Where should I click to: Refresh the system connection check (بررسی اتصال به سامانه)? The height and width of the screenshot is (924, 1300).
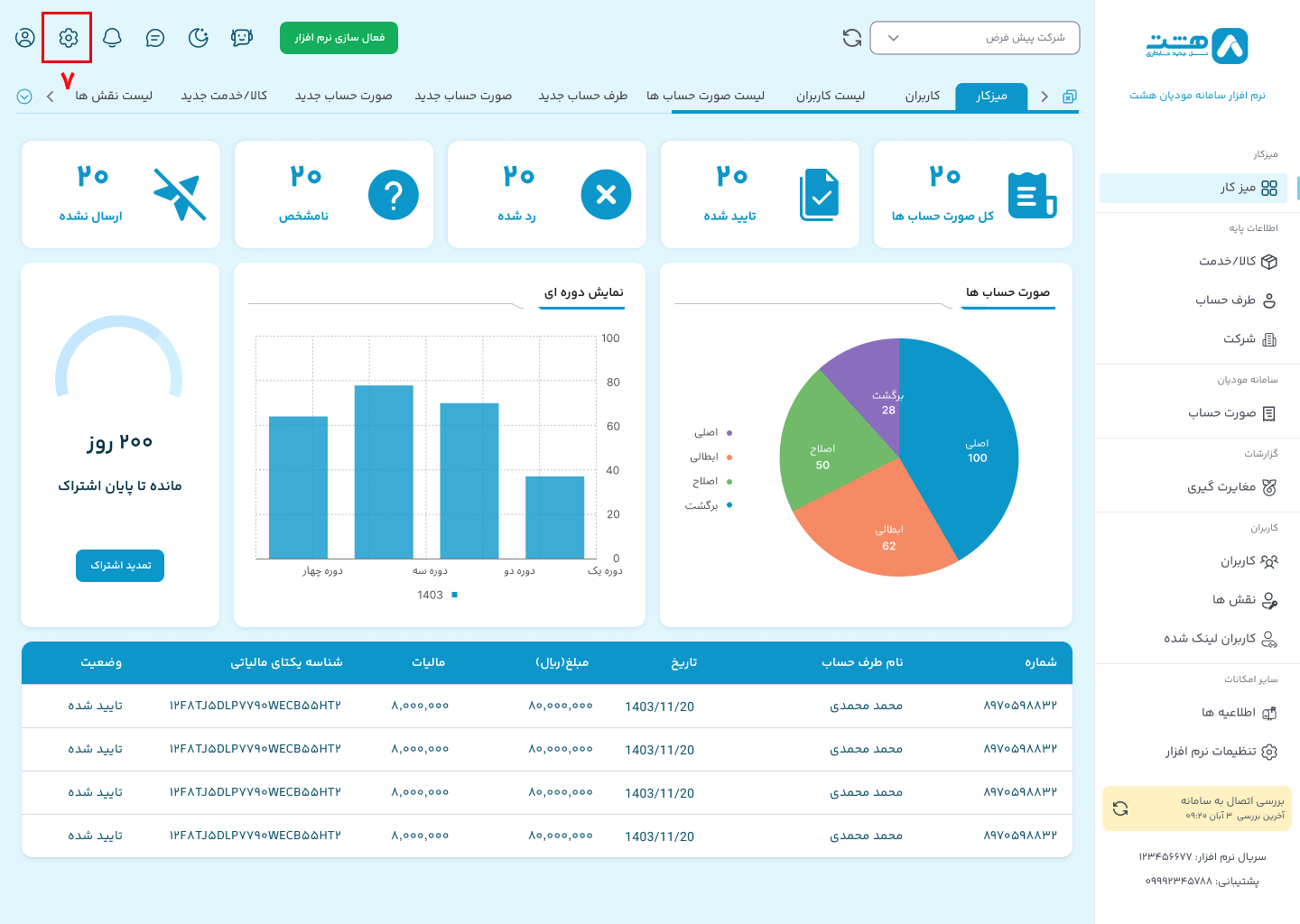1120,808
